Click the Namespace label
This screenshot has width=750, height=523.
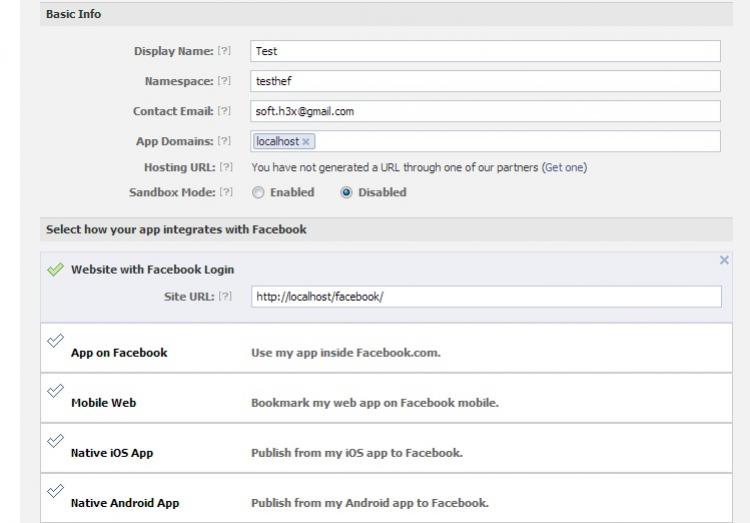tap(179, 81)
